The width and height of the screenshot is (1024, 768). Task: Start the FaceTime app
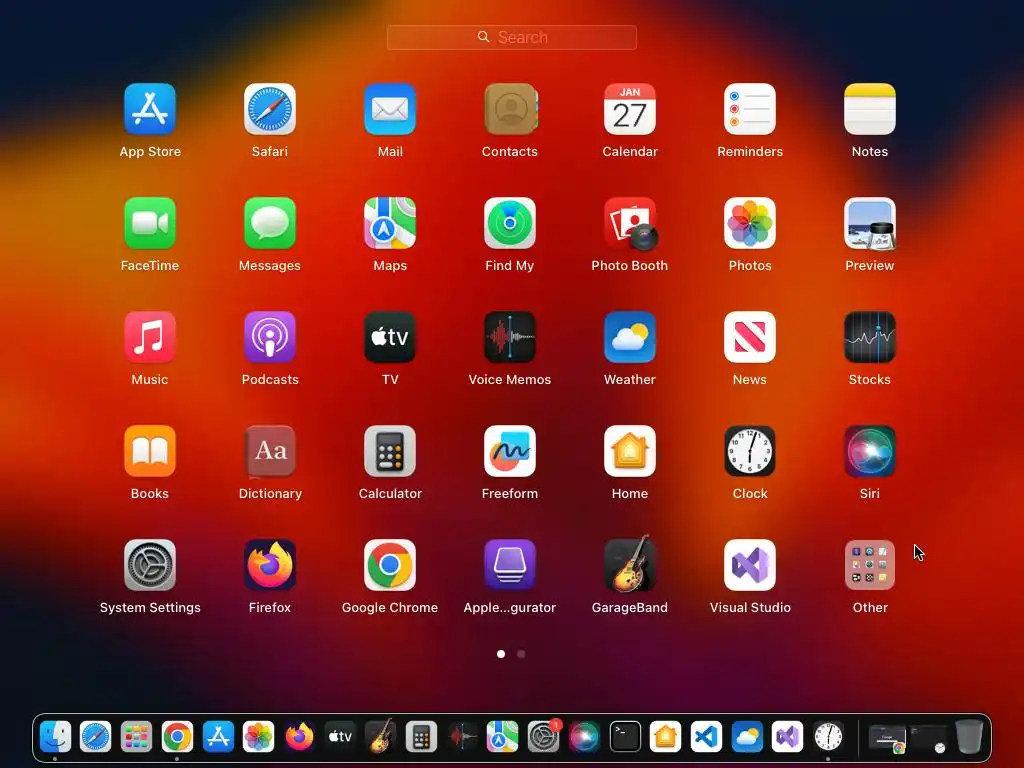coord(150,223)
